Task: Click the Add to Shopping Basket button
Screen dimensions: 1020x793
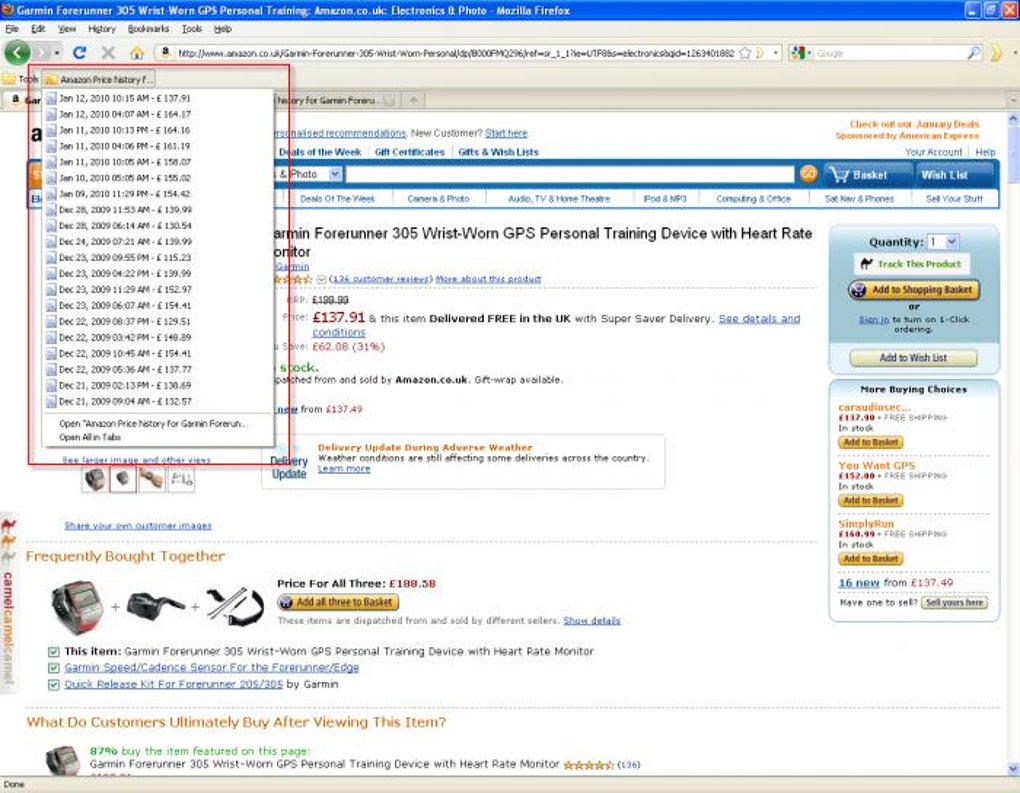Action: pyautogui.click(x=914, y=289)
